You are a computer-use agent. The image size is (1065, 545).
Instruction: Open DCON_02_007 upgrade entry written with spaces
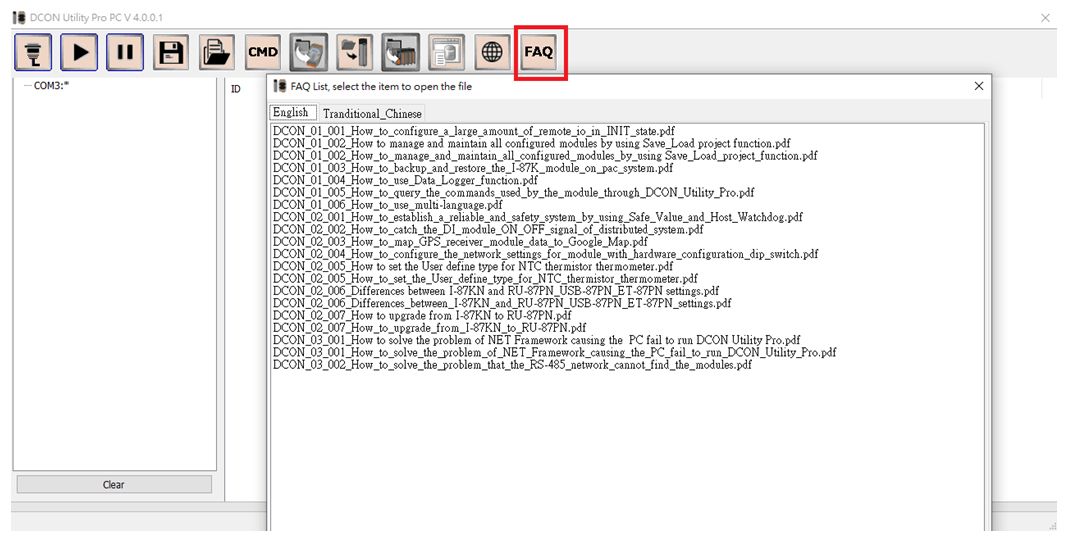pyautogui.click(x=422, y=315)
